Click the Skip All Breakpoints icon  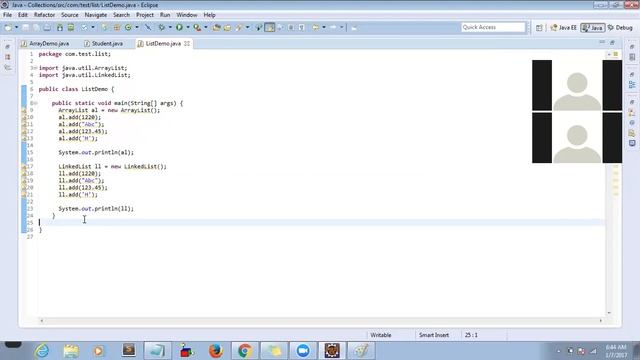(x=148, y=27)
